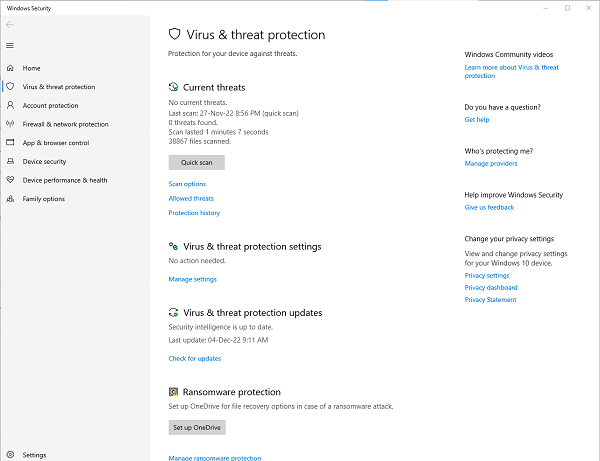Screen dimensions: 600x461
Task: Click the Device performance & health heart icon
Action: tap(11, 180)
